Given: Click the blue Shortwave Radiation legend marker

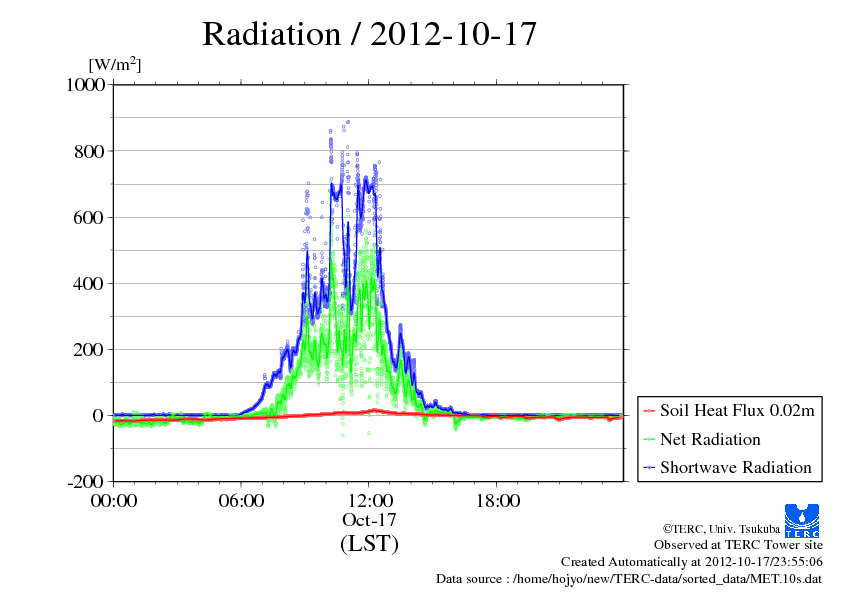Looking at the screenshot, I should tap(649, 468).
